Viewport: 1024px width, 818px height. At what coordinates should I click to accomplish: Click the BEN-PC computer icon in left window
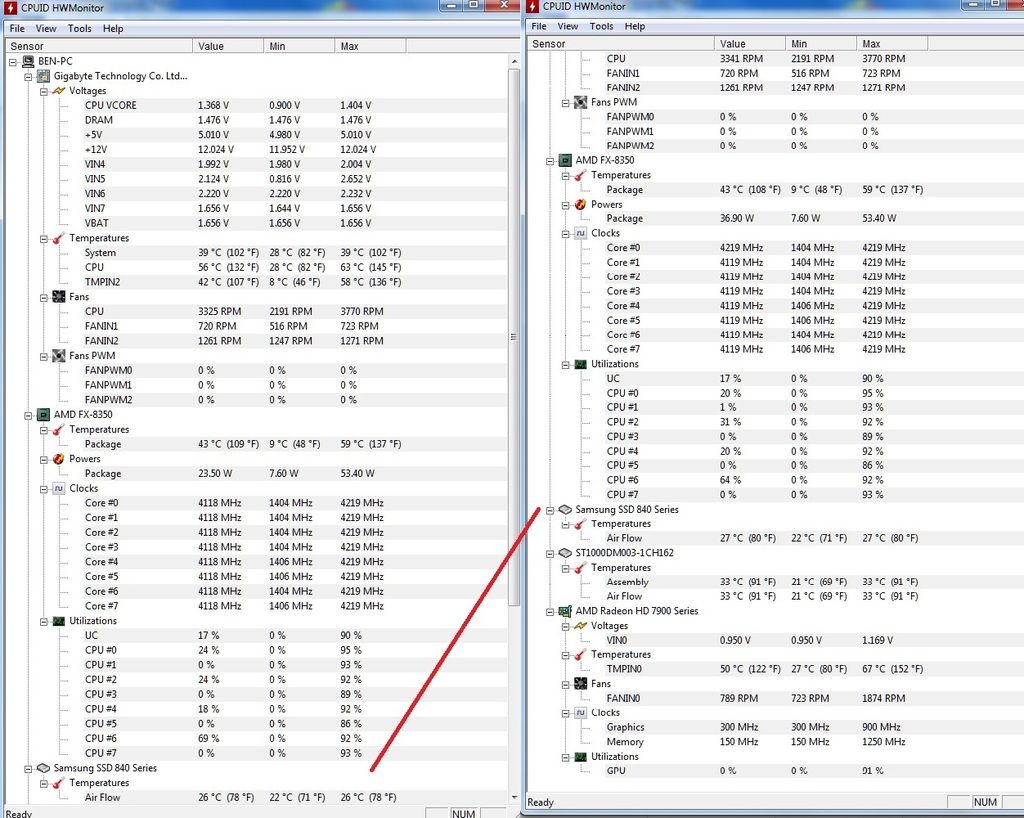(x=28, y=61)
